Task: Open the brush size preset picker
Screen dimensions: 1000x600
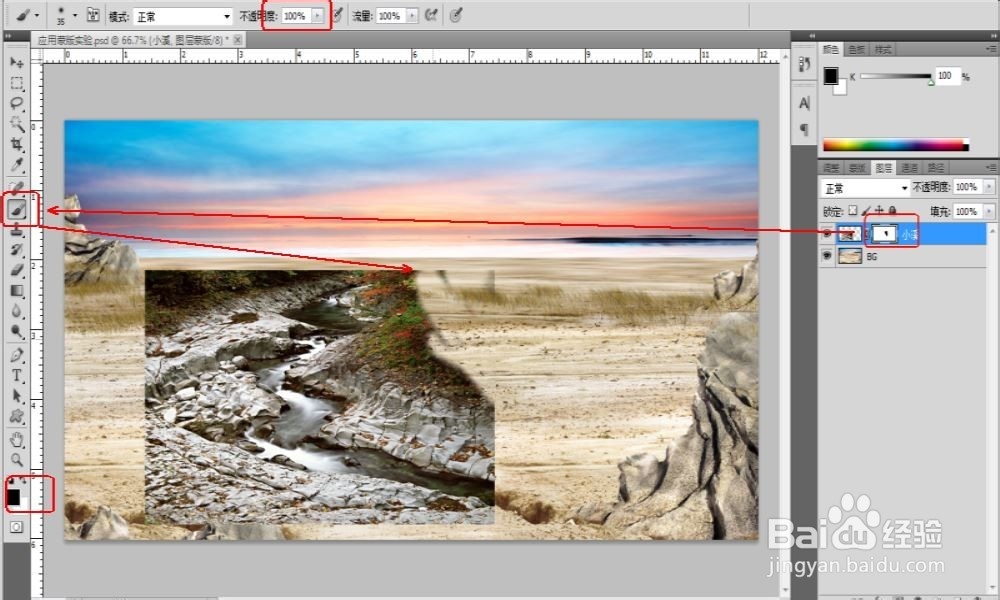Action: point(75,15)
